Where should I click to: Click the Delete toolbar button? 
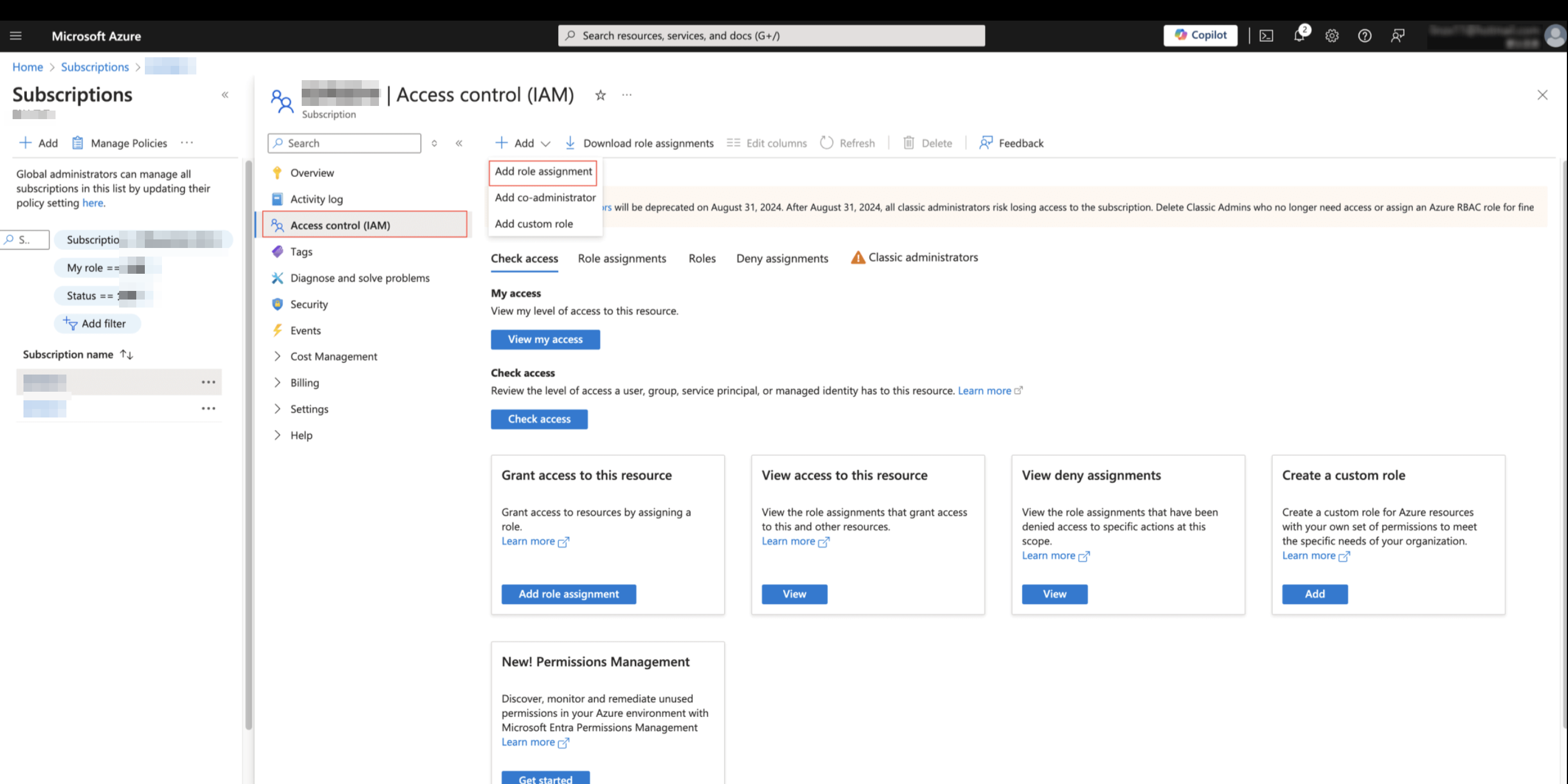927,143
